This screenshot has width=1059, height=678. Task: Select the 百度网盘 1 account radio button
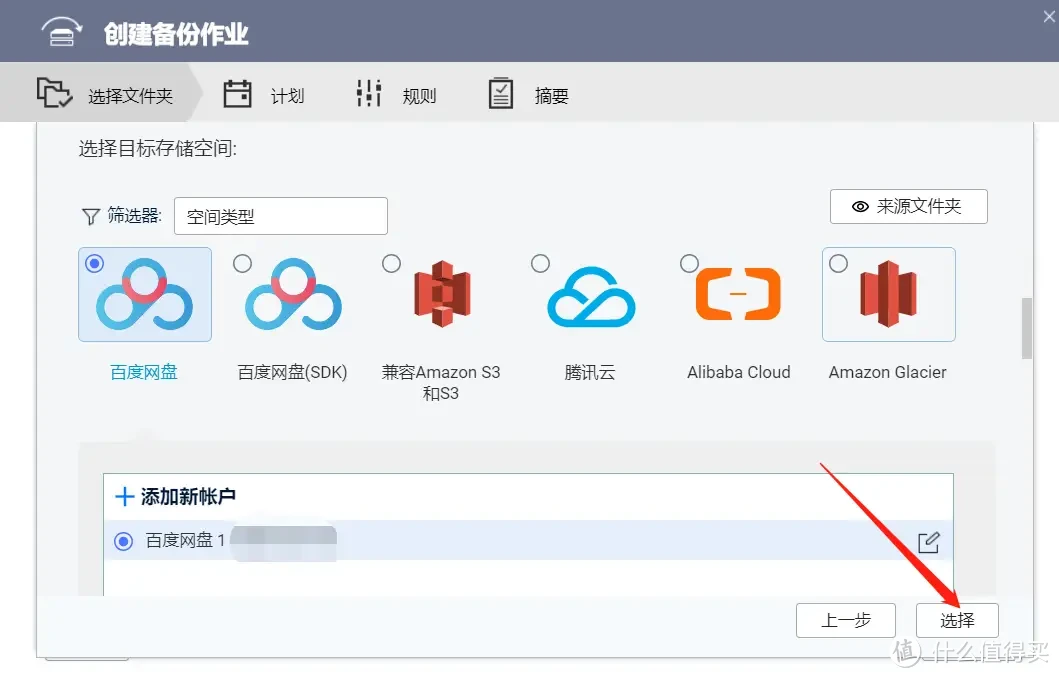pos(124,541)
